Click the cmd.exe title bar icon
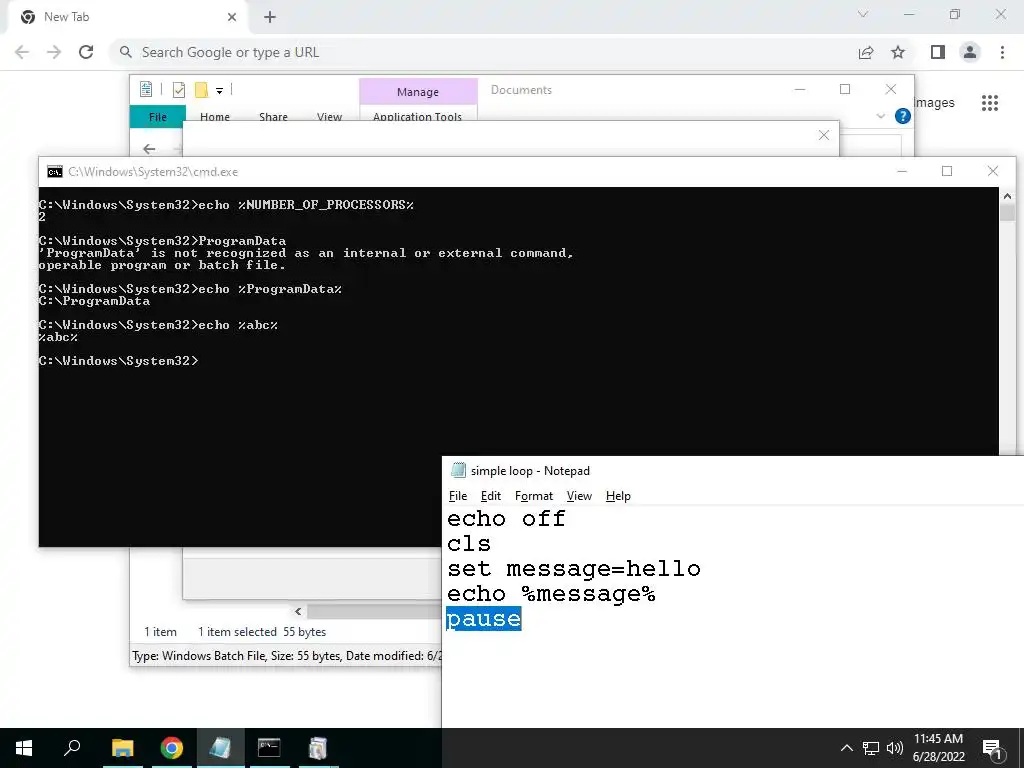Image resolution: width=1024 pixels, height=768 pixels. [x=55, y=172]
